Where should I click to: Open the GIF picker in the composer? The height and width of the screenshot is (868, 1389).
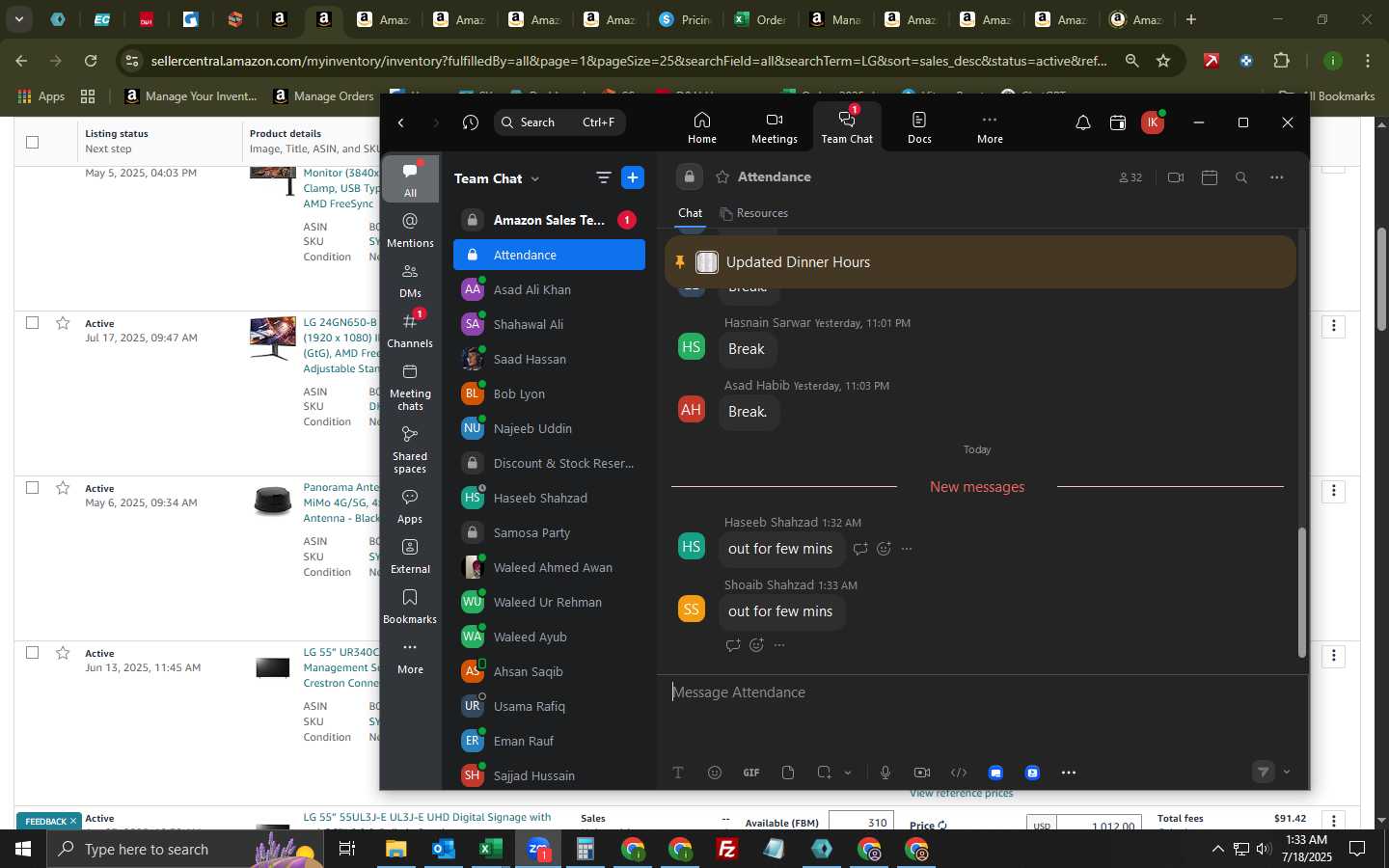coord(751,773)
